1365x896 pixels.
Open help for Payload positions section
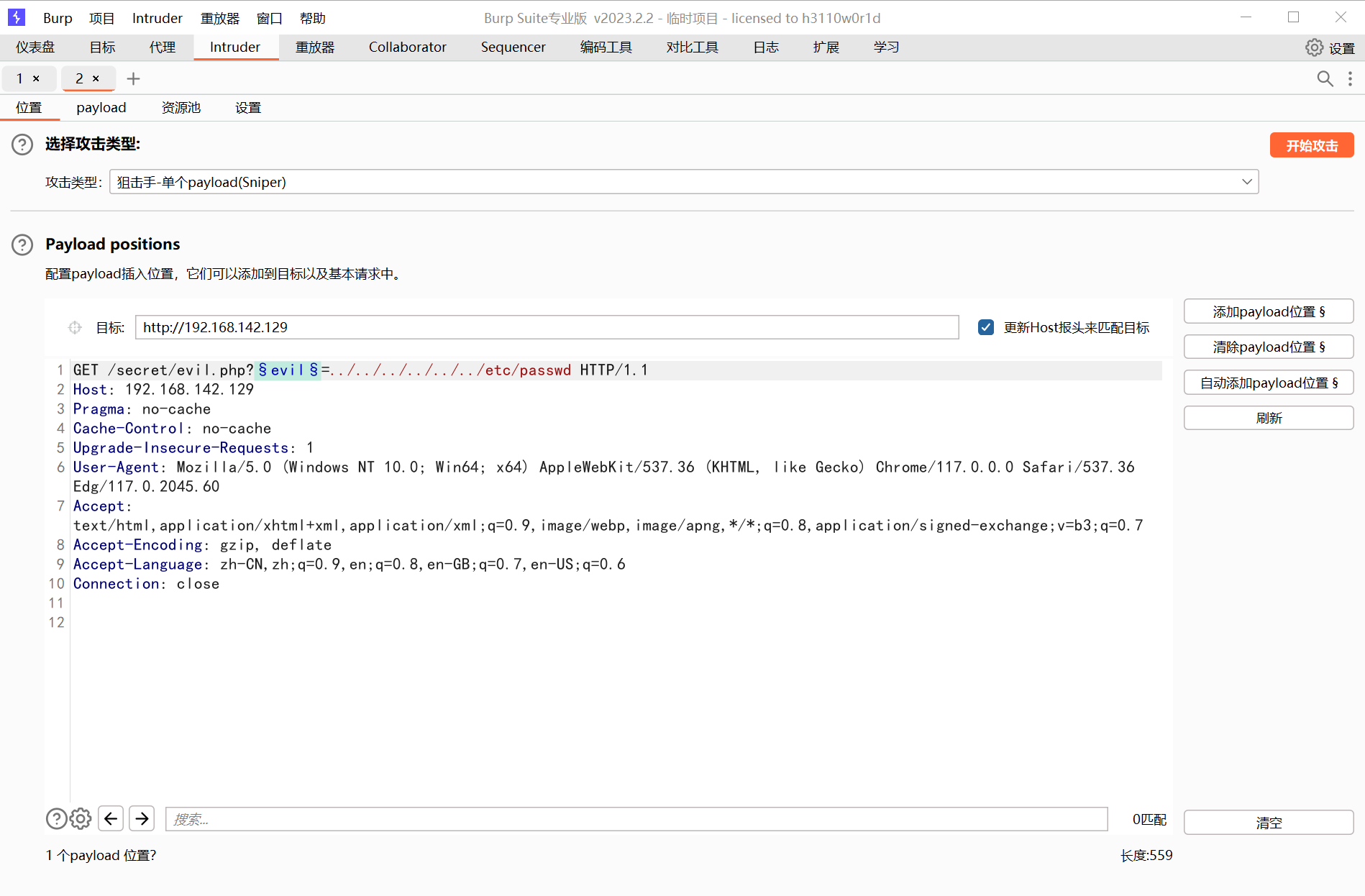pyautogui.click(x=22, y=244)
